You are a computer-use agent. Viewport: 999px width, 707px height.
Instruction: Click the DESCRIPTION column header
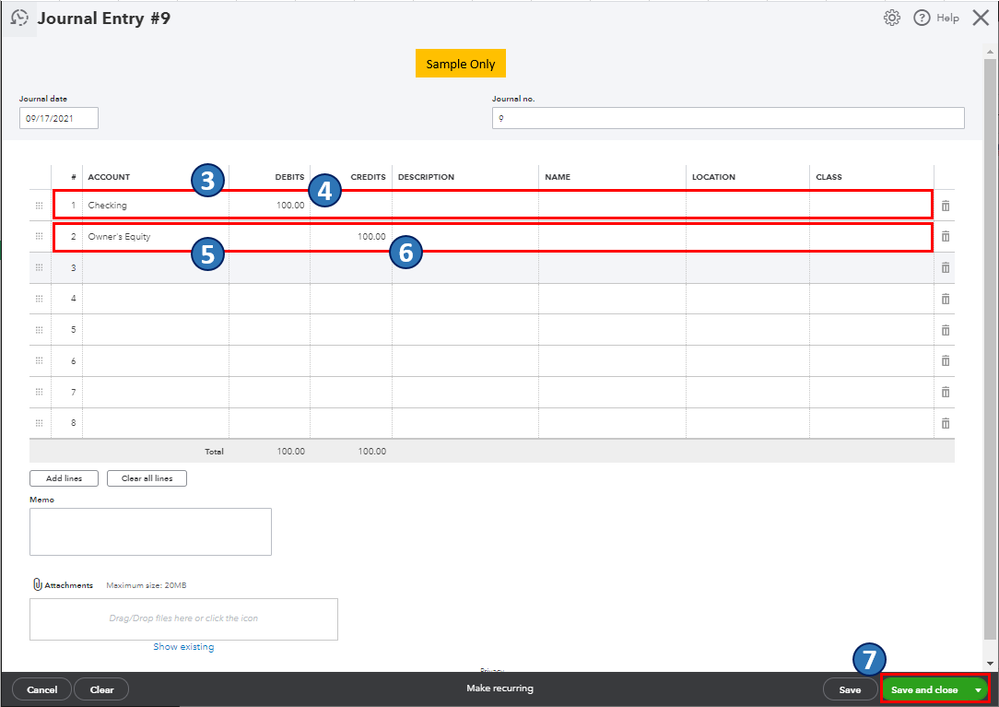(426, 177)
